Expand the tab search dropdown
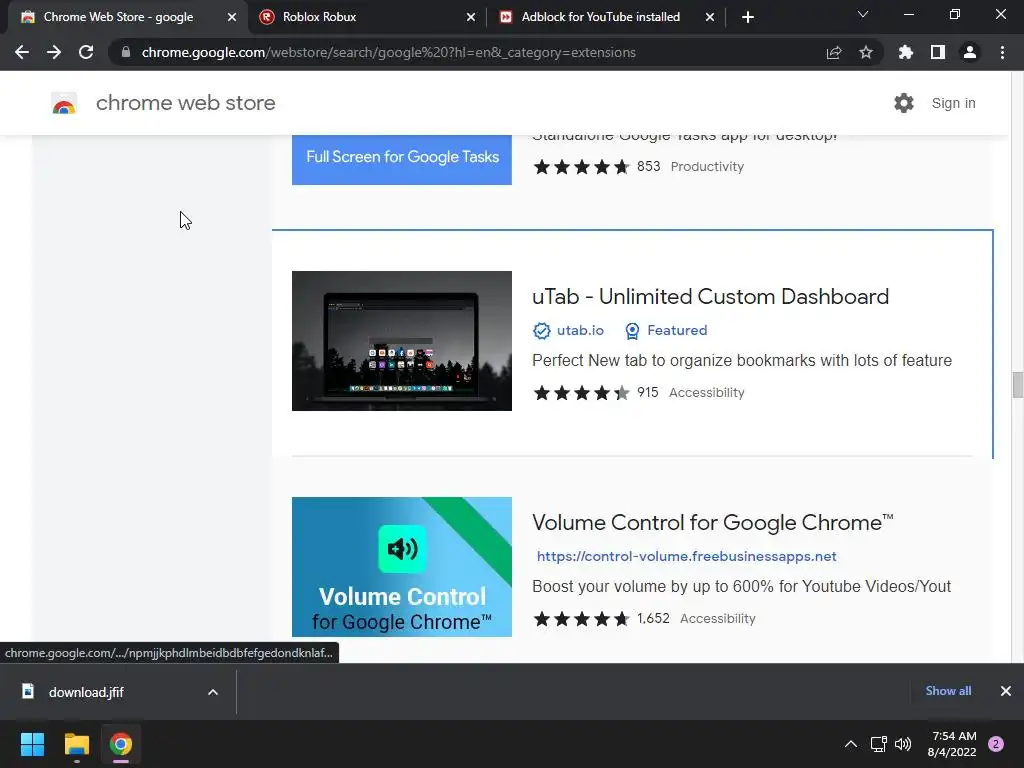Screen dimensions: 1024x768 pyautogui.click(x=863, y=14)
